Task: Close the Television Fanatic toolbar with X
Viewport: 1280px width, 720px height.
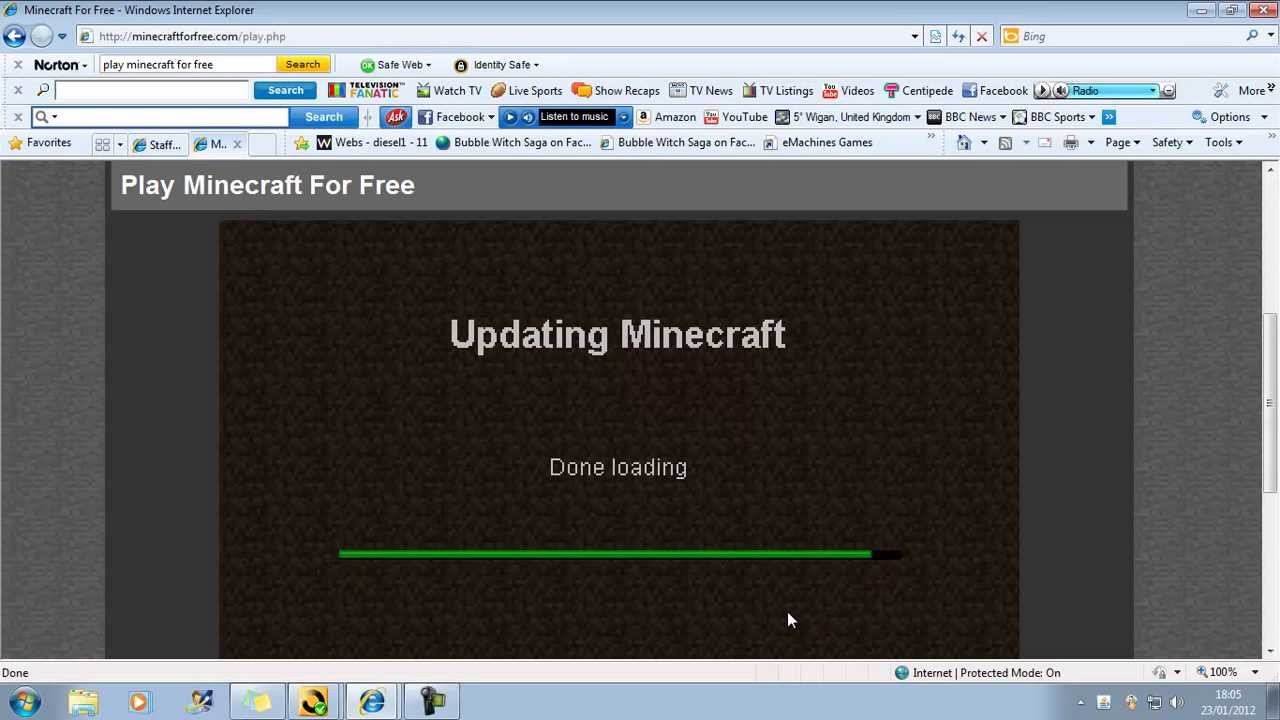Action: pyautogui.click(x=17, y=90)
